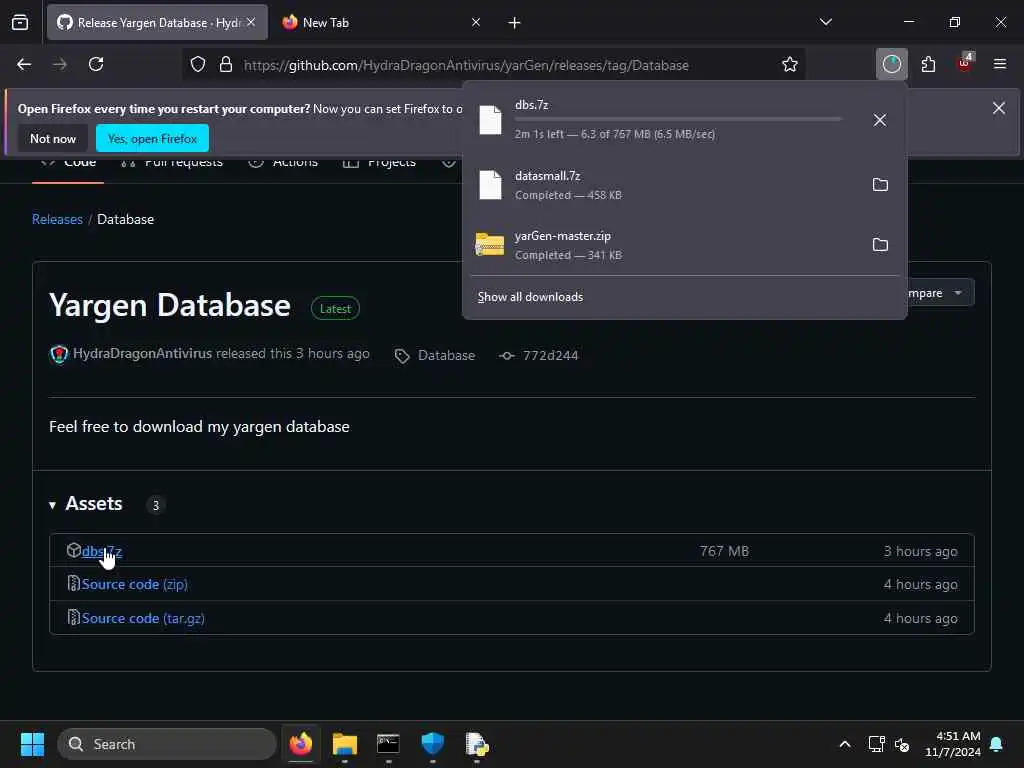The image size is (1024, 768).
Task: Collapse the Assets section
Action: coord(86,504)
